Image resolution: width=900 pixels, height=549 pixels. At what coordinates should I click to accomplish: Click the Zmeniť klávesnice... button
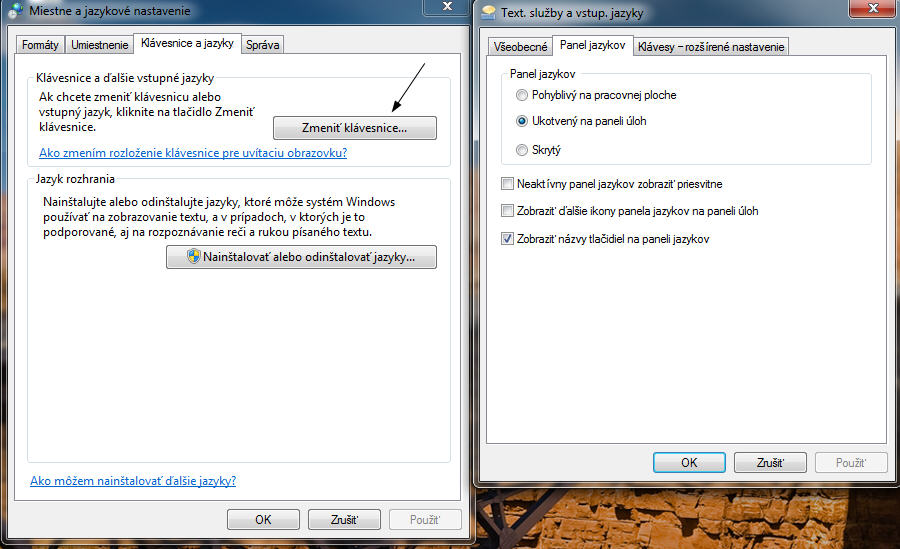[355, 128]
